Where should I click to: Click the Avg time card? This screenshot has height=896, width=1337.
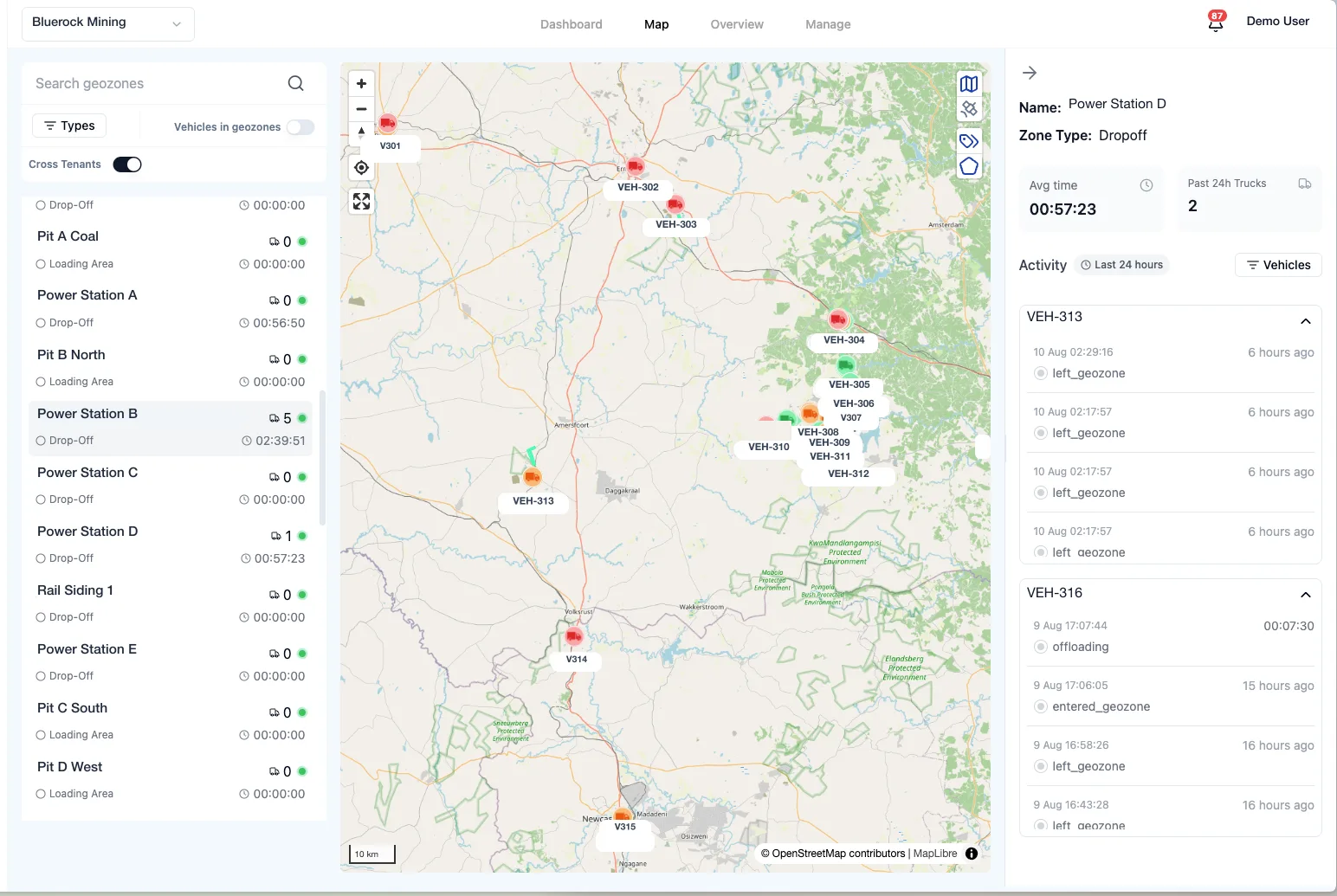click(x=1091, y=198)
